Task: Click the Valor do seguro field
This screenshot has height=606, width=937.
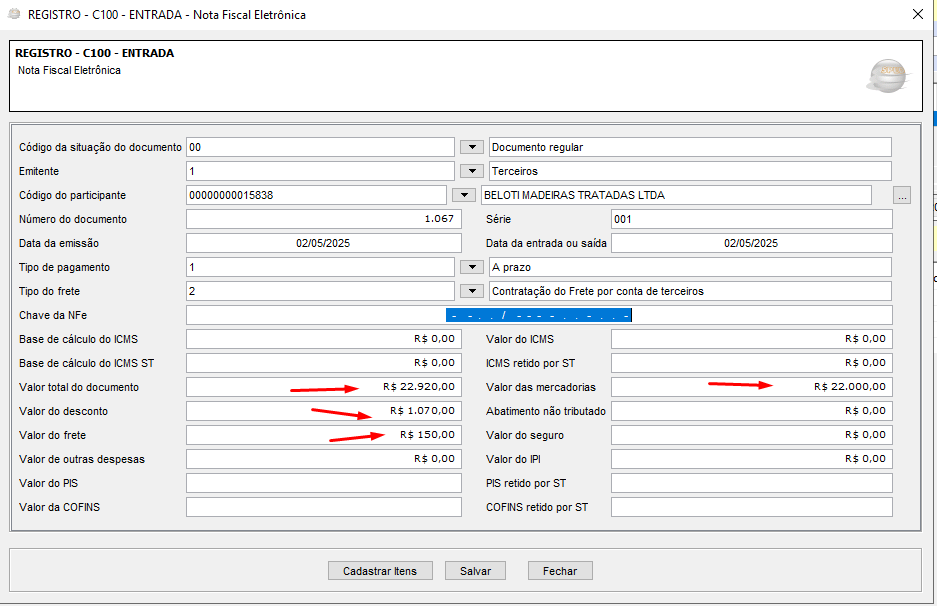Action: [x=752, y=435]
